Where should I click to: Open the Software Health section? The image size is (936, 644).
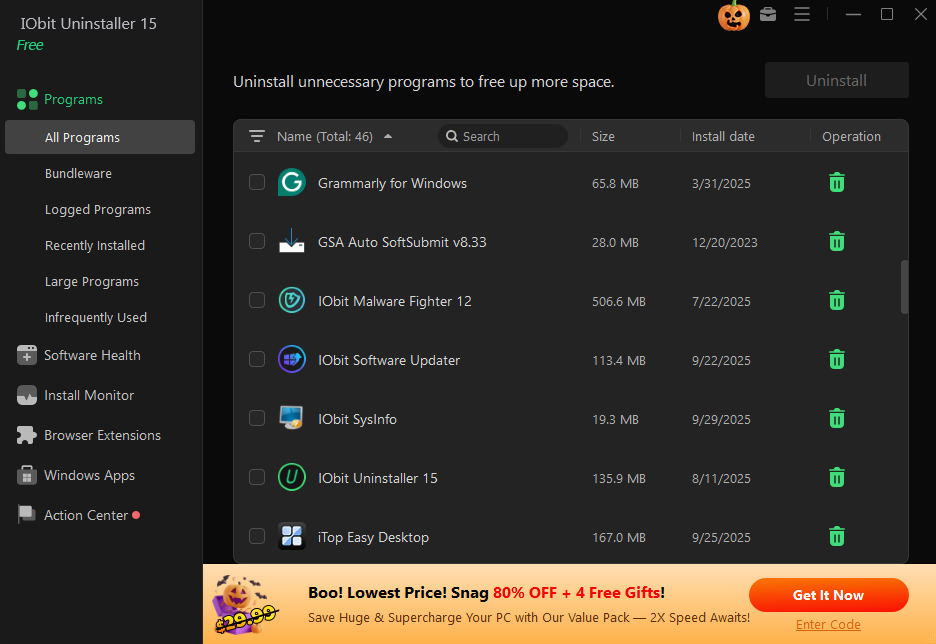click(92, 355)
